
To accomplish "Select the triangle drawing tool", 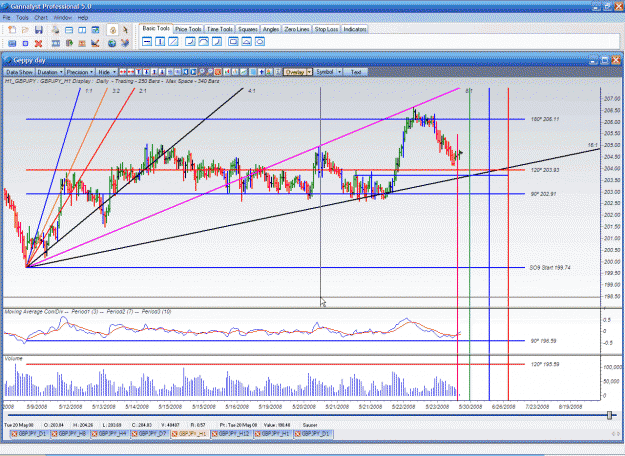I will [246, 41].
